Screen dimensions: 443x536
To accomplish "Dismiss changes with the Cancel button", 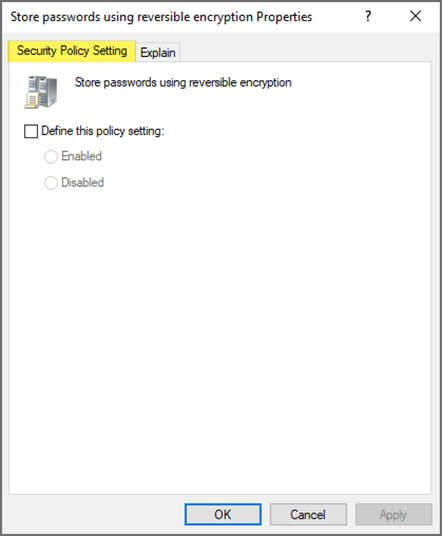I will (x=308, y=514).
